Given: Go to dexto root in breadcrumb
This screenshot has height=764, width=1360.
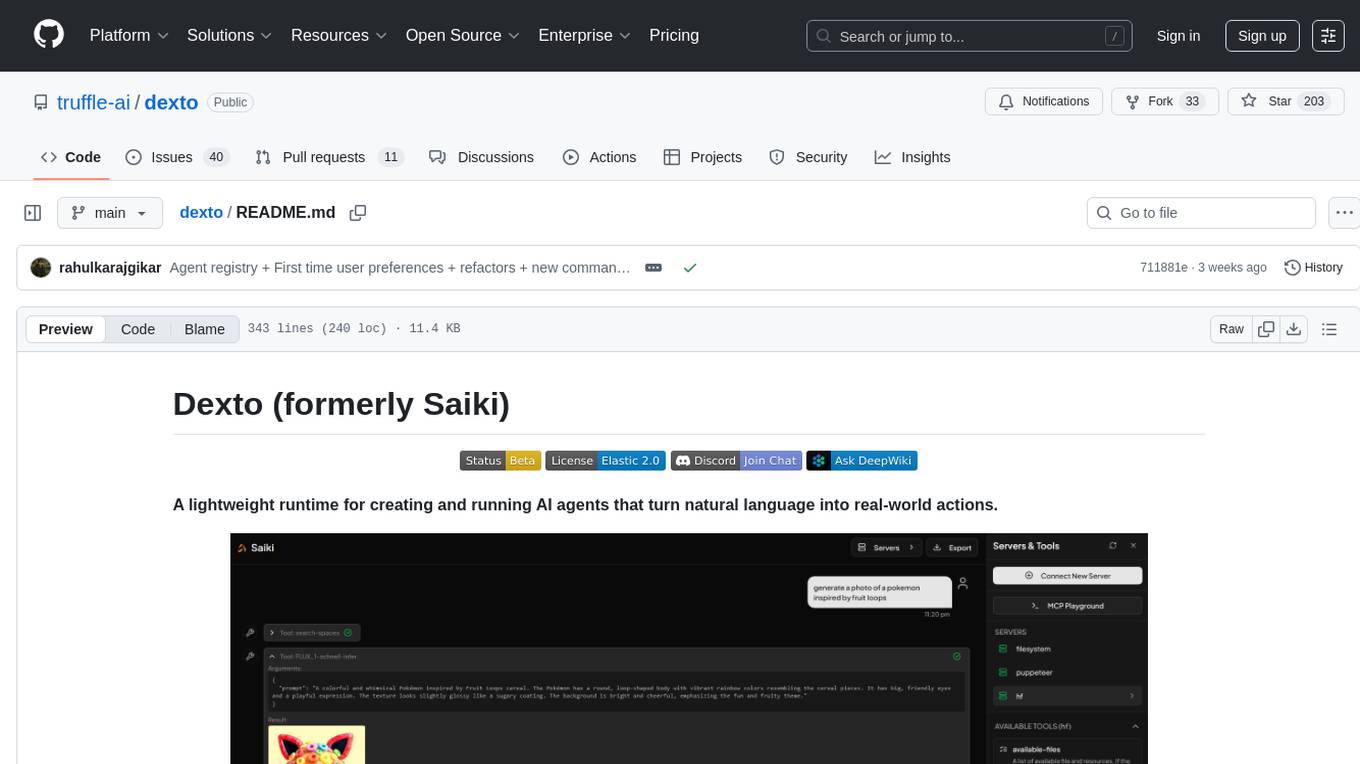Looking at the screenshot, I should coord(201,213).
